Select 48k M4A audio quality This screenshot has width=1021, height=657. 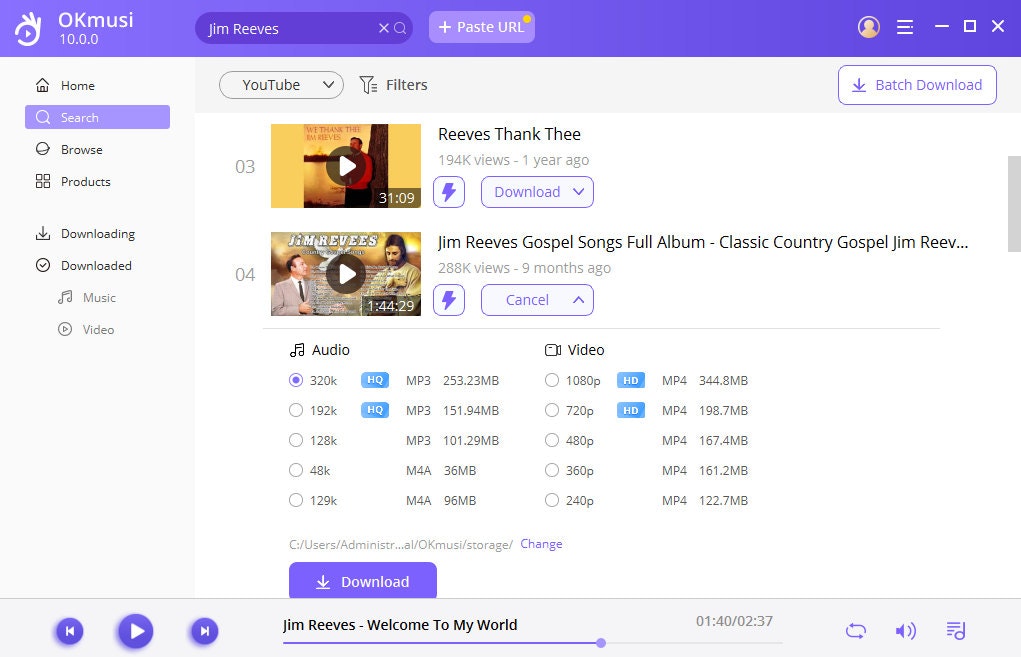point(296,470)
